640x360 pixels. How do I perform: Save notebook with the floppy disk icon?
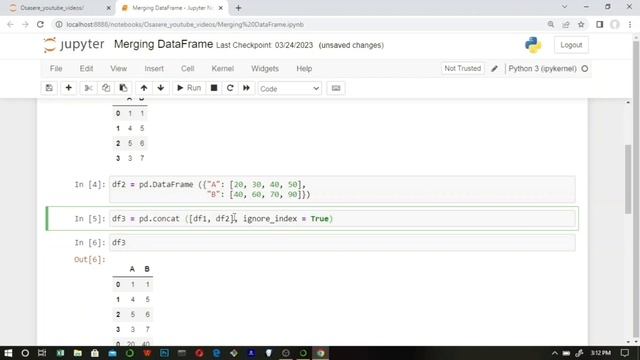pyautogui.click(x=49, y=88)
